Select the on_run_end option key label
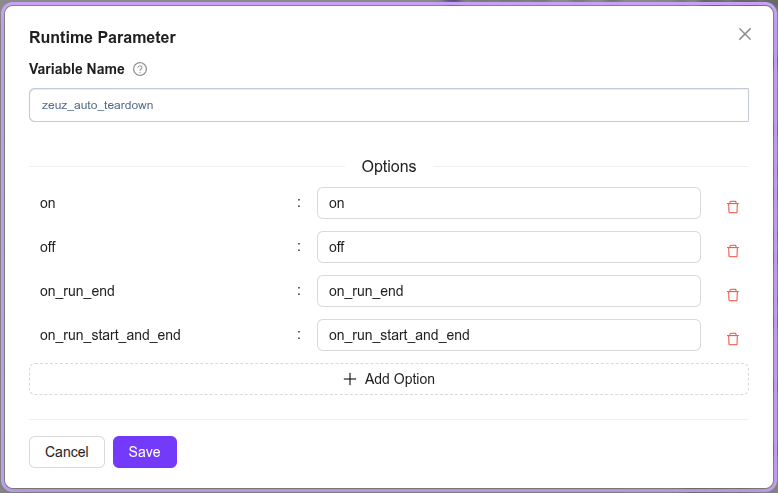The image size is (778, 493). point(77,291)
